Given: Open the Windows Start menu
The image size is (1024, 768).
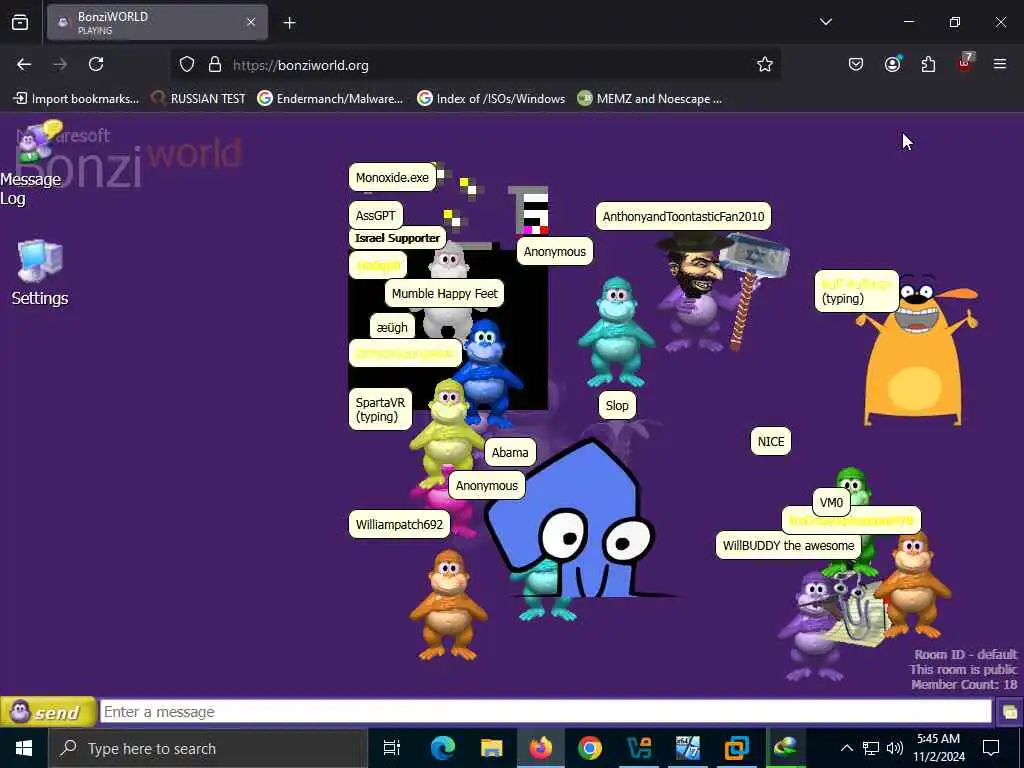Looking at the screenshot, I should pos(24,748).
